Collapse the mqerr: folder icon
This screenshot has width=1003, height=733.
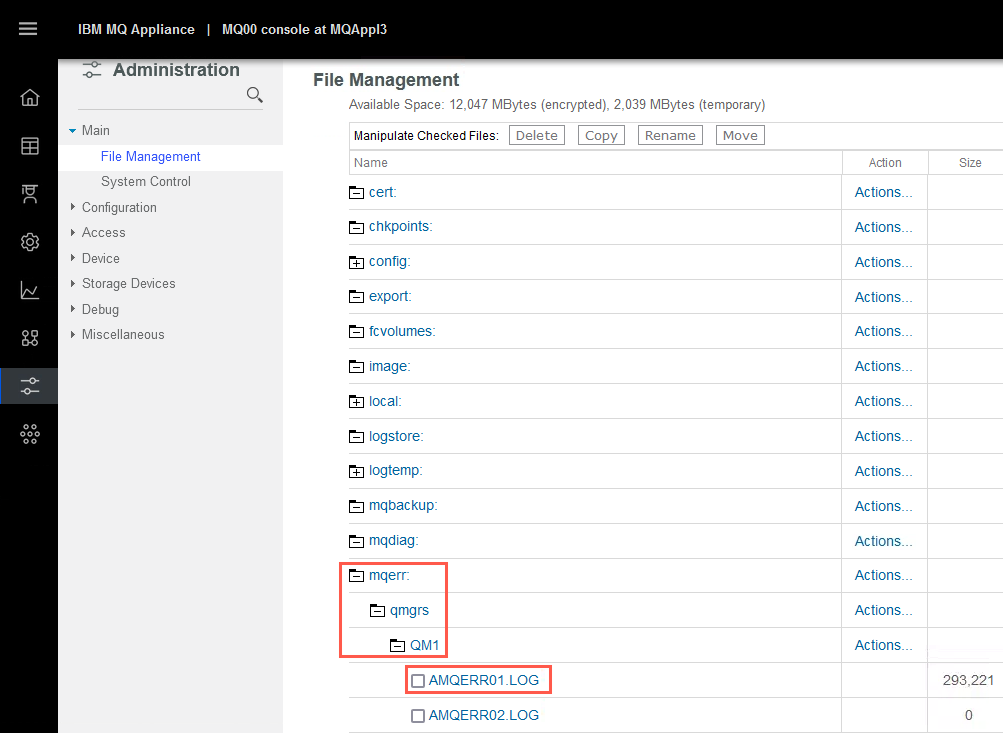point(356,576)
